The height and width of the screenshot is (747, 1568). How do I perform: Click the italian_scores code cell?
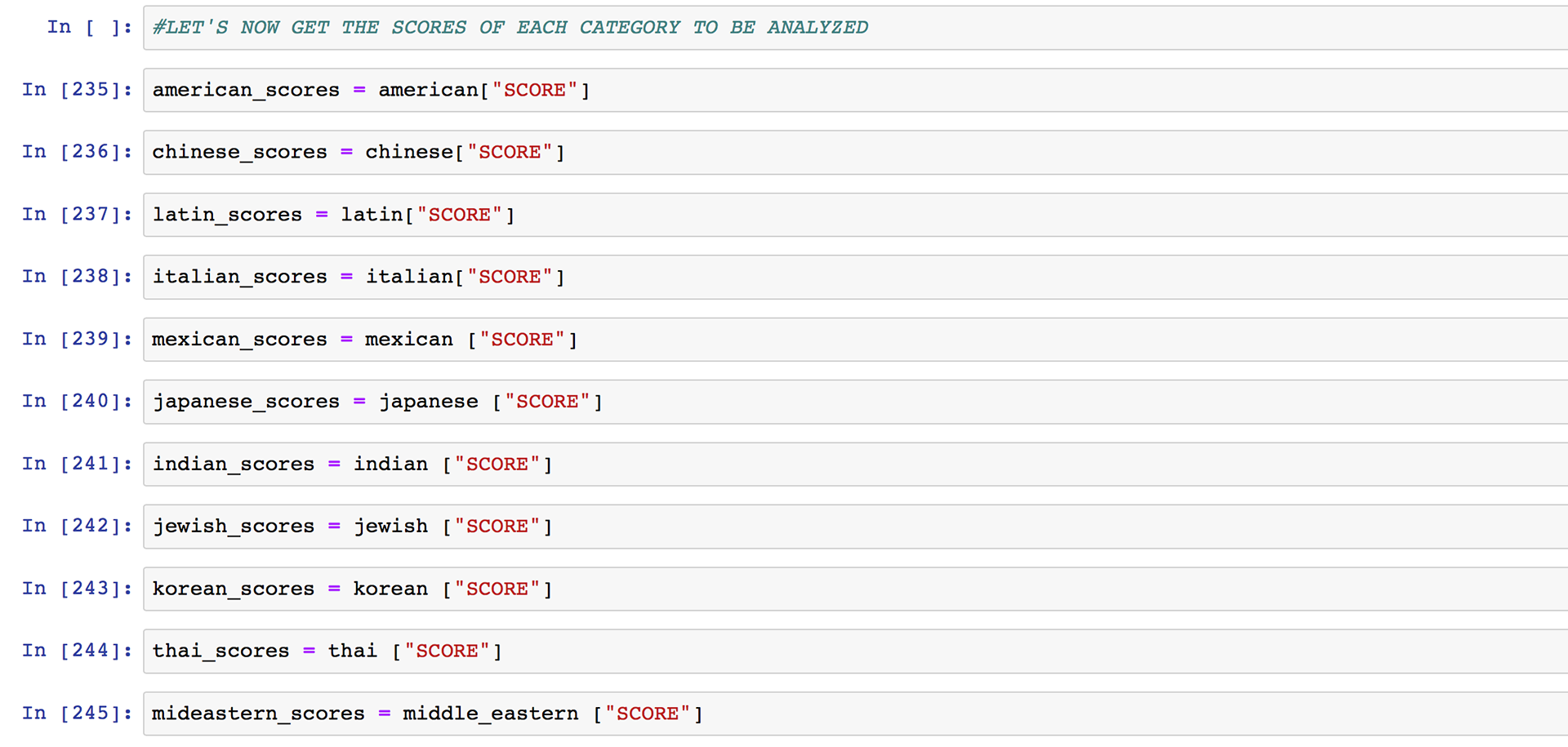855,277
